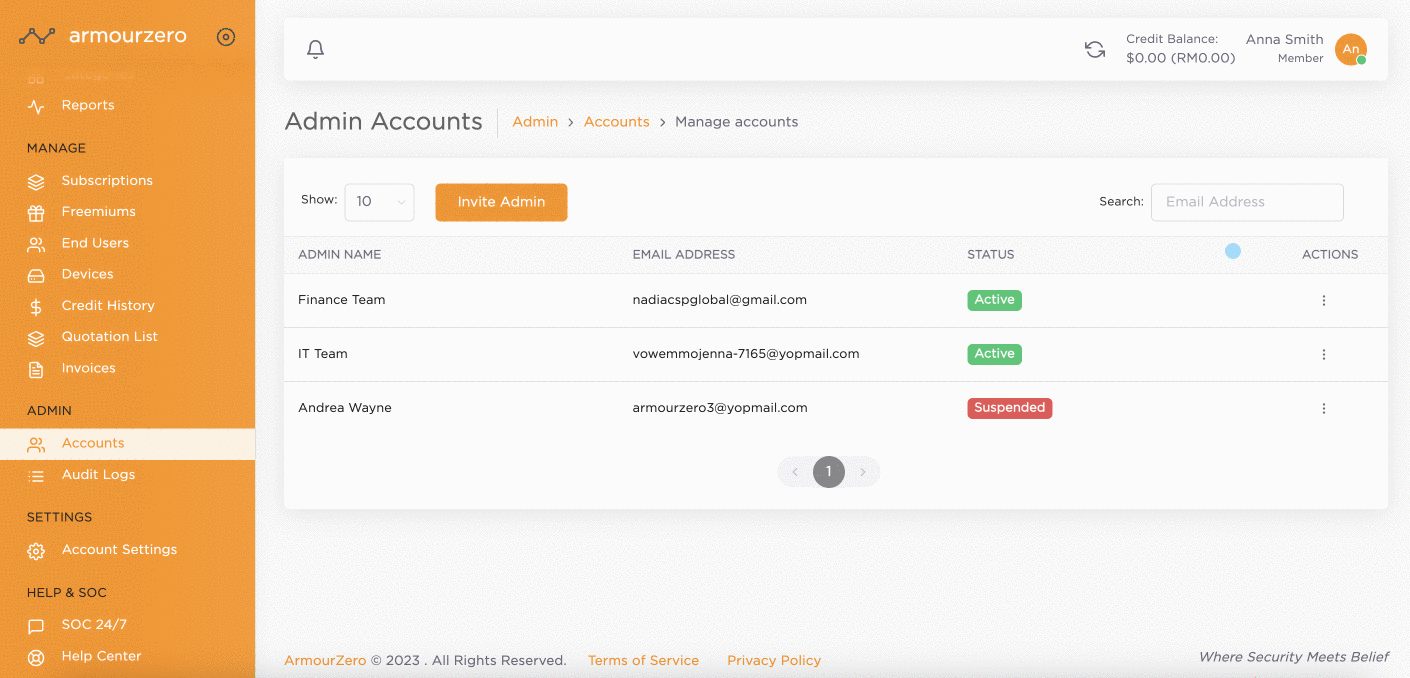Click the Help Center lifebuoy icon
Viewport: 1410px width, 678px height.
click(36, 658)
